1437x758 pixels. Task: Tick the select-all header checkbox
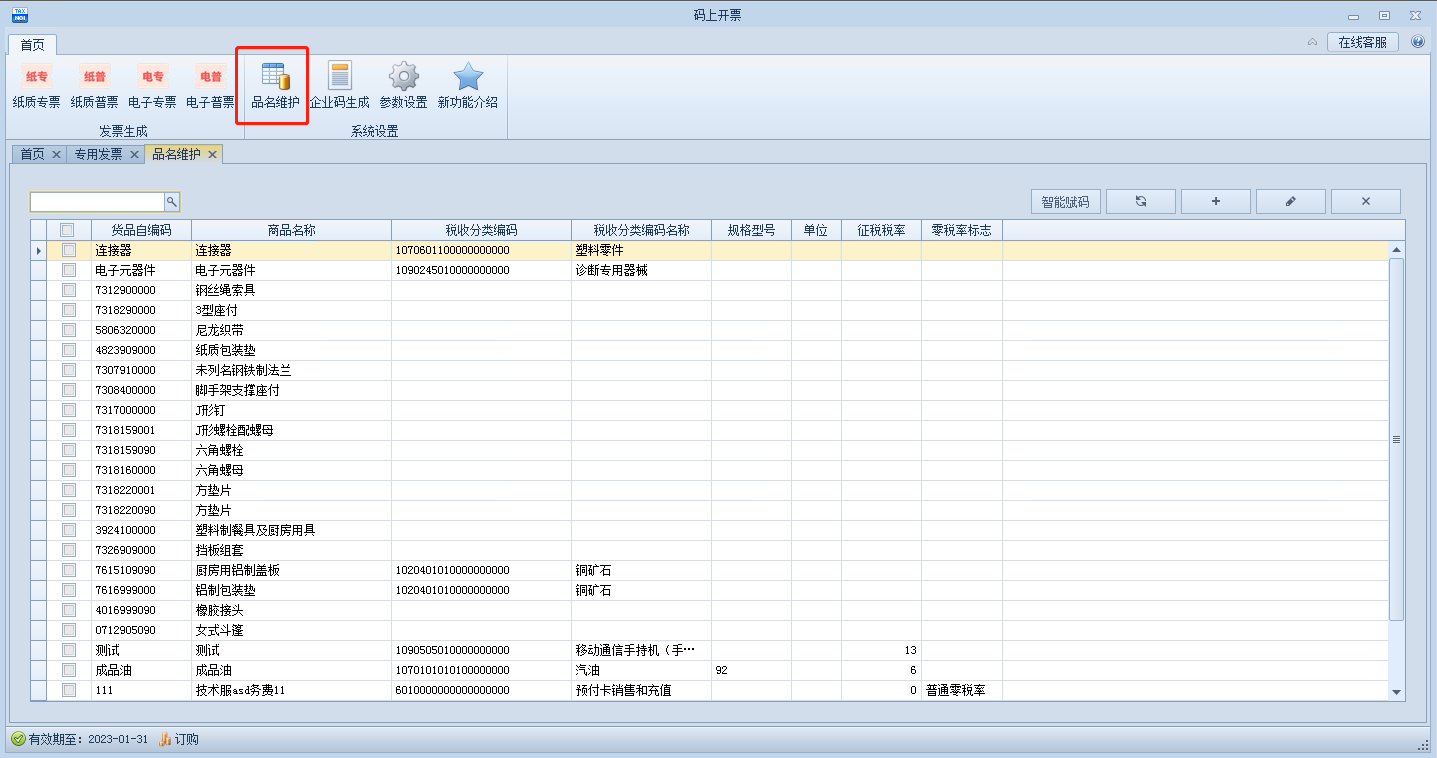tap(67, 230)
